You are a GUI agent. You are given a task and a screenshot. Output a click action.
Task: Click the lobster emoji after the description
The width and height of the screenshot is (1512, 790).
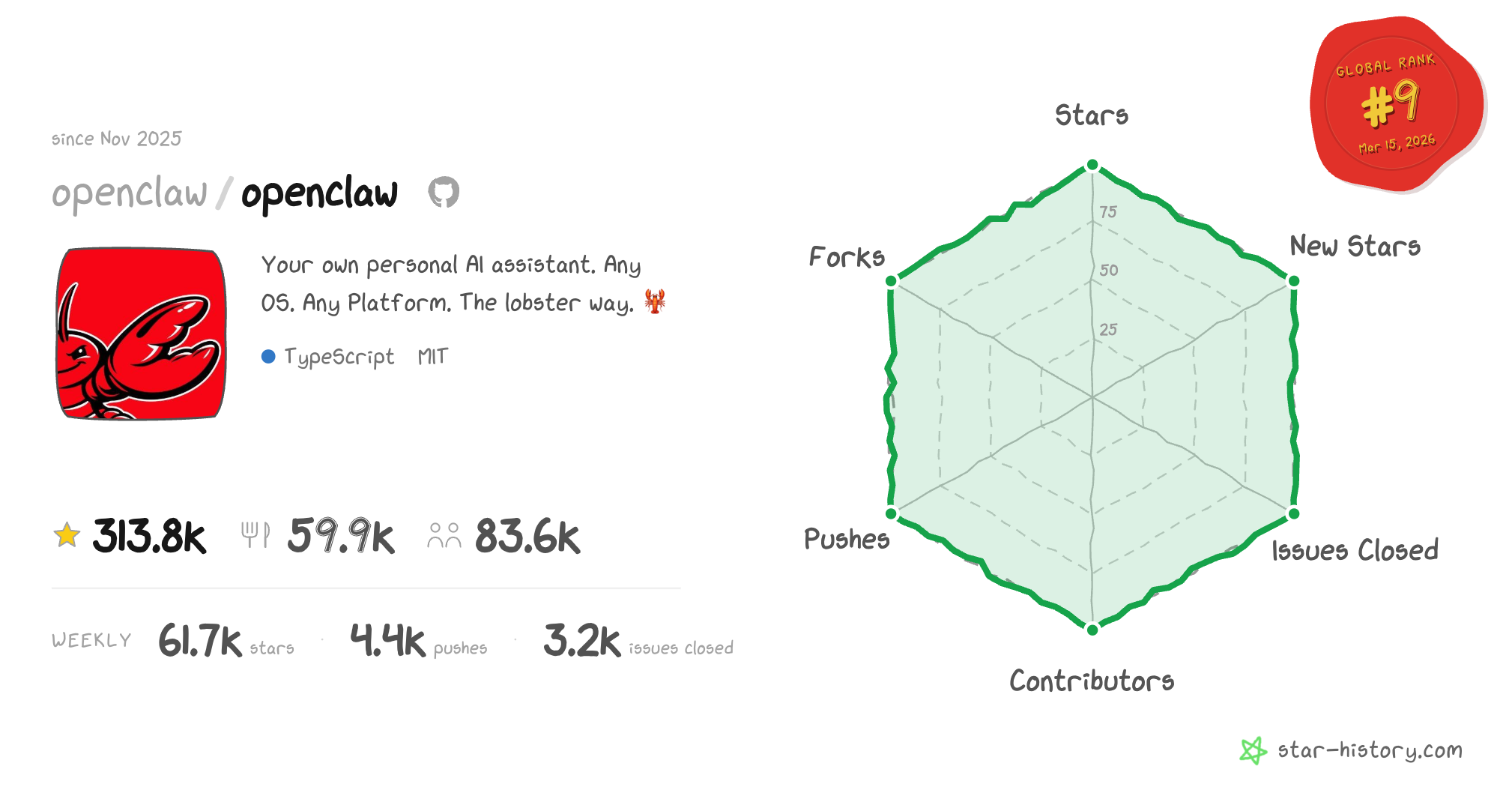(655, 301)
